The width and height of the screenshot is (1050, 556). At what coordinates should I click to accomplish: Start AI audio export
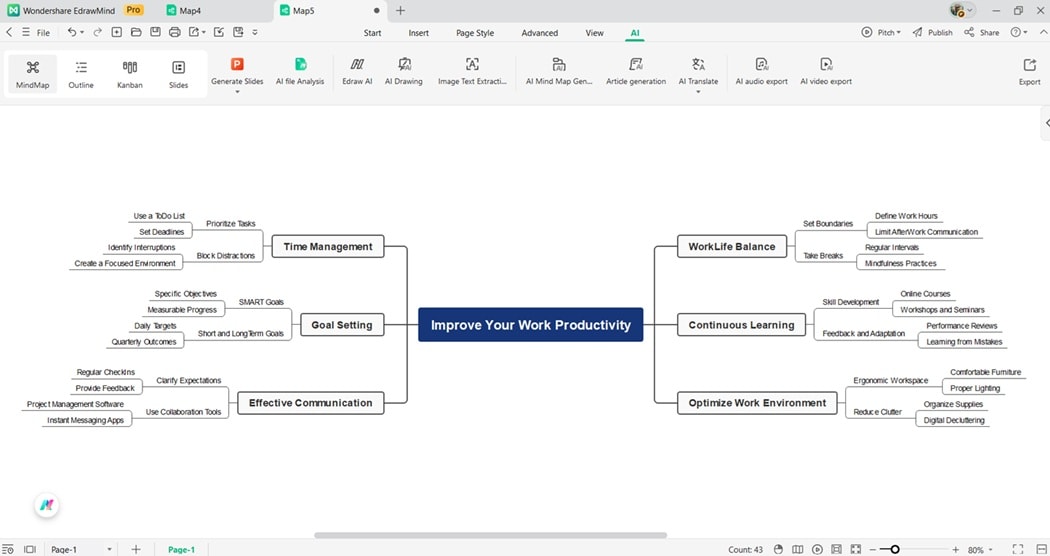click(761, 71)
